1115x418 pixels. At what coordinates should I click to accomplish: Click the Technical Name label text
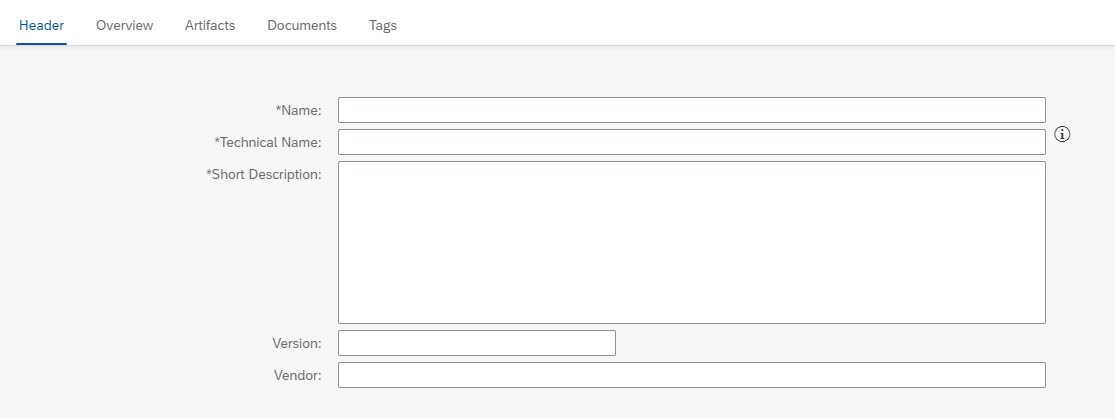270,143
